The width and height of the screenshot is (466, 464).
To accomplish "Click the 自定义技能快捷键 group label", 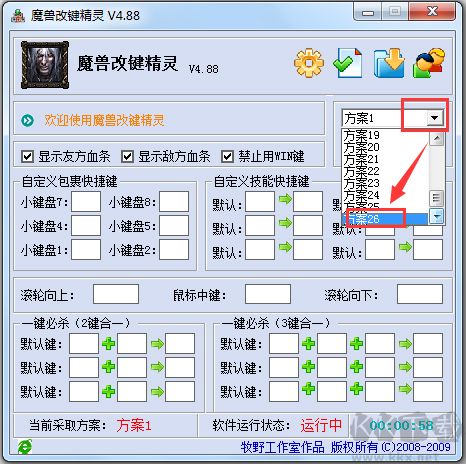I will tap(261, 182).
